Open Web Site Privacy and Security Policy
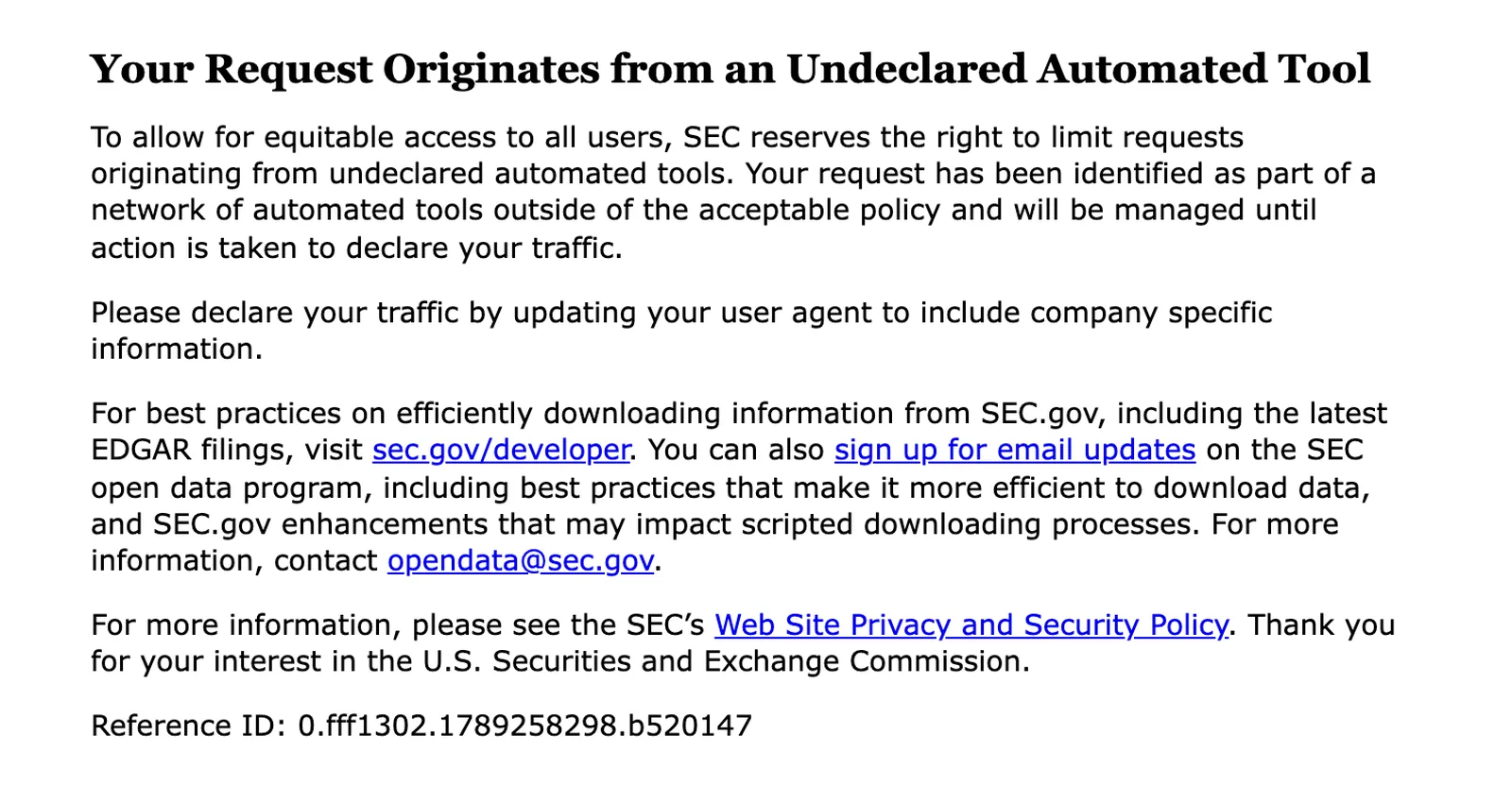The width and height of the screenshot is (1512, 786). [971, 625]
